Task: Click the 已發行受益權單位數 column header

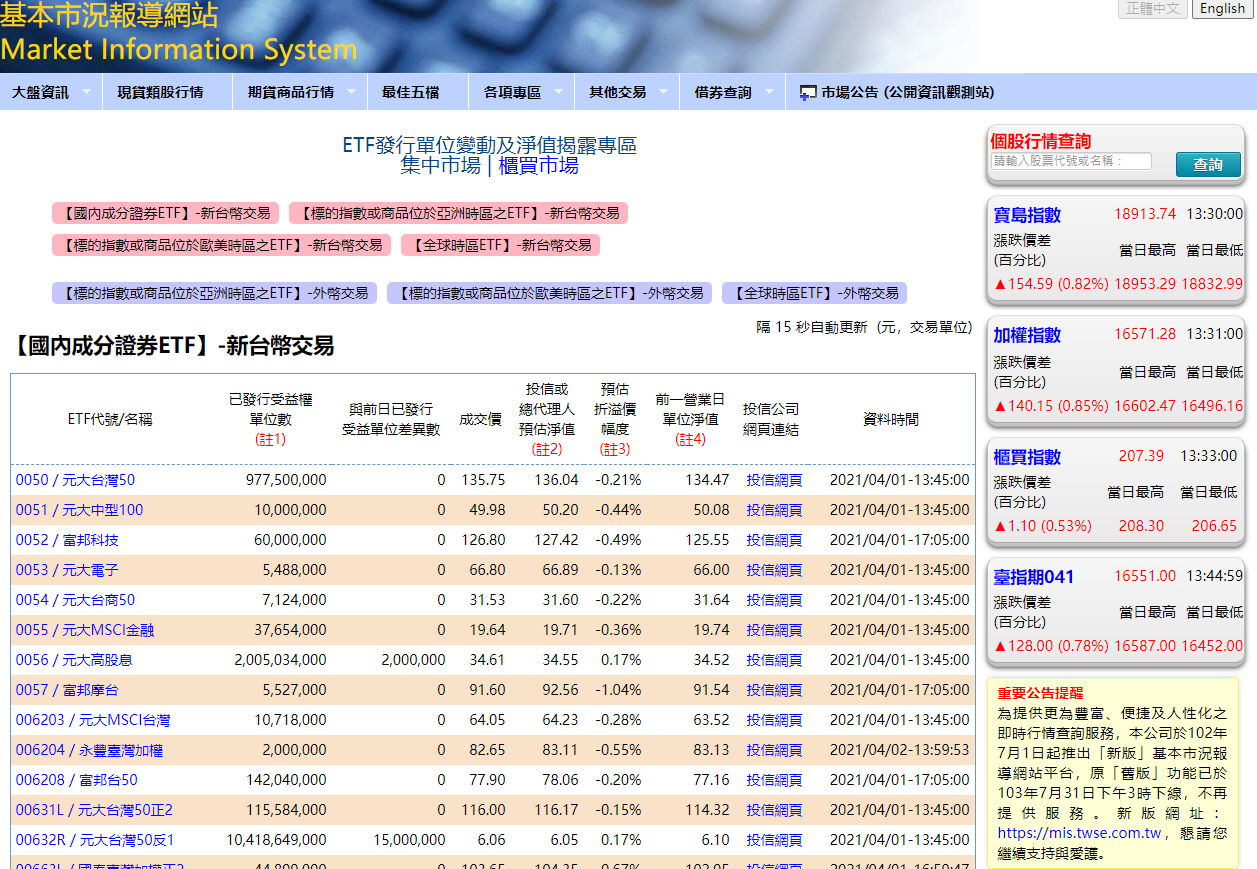Action: coord(270,419)
